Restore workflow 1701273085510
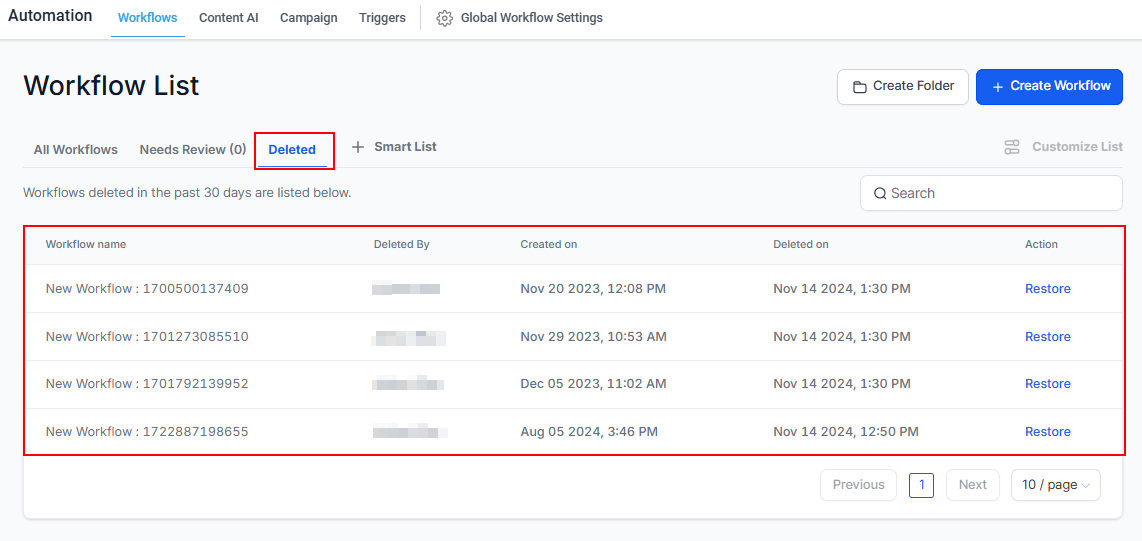The height and width of the screenshot is (541, 1142). click(1047, 337)
